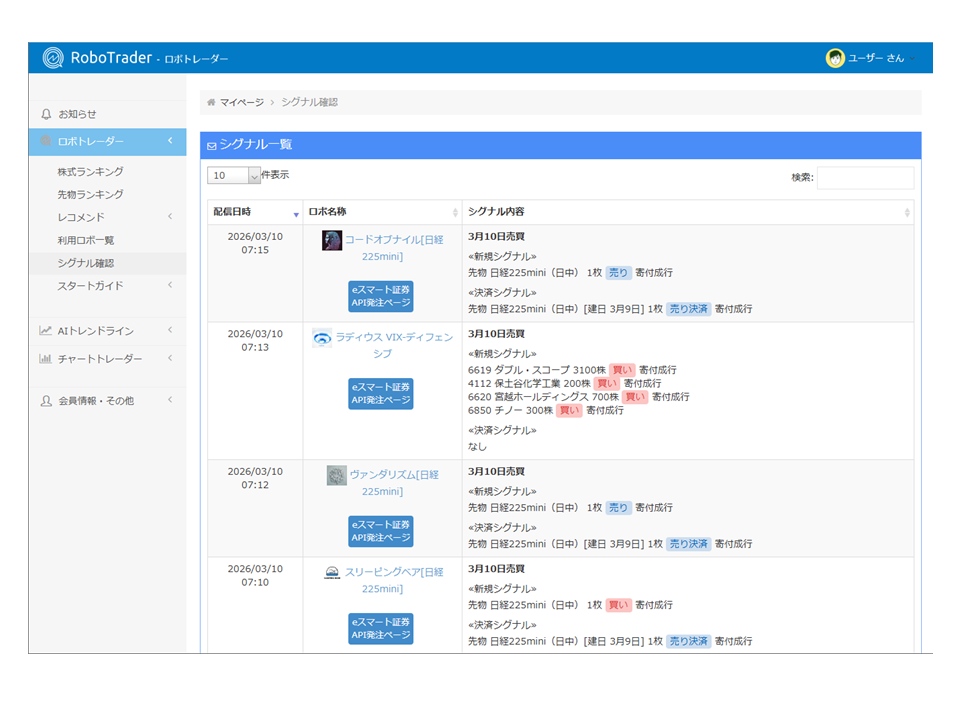Open 株式ランキング in sidebar
Viewport: 960px width, 720px height.
(91, 172)
